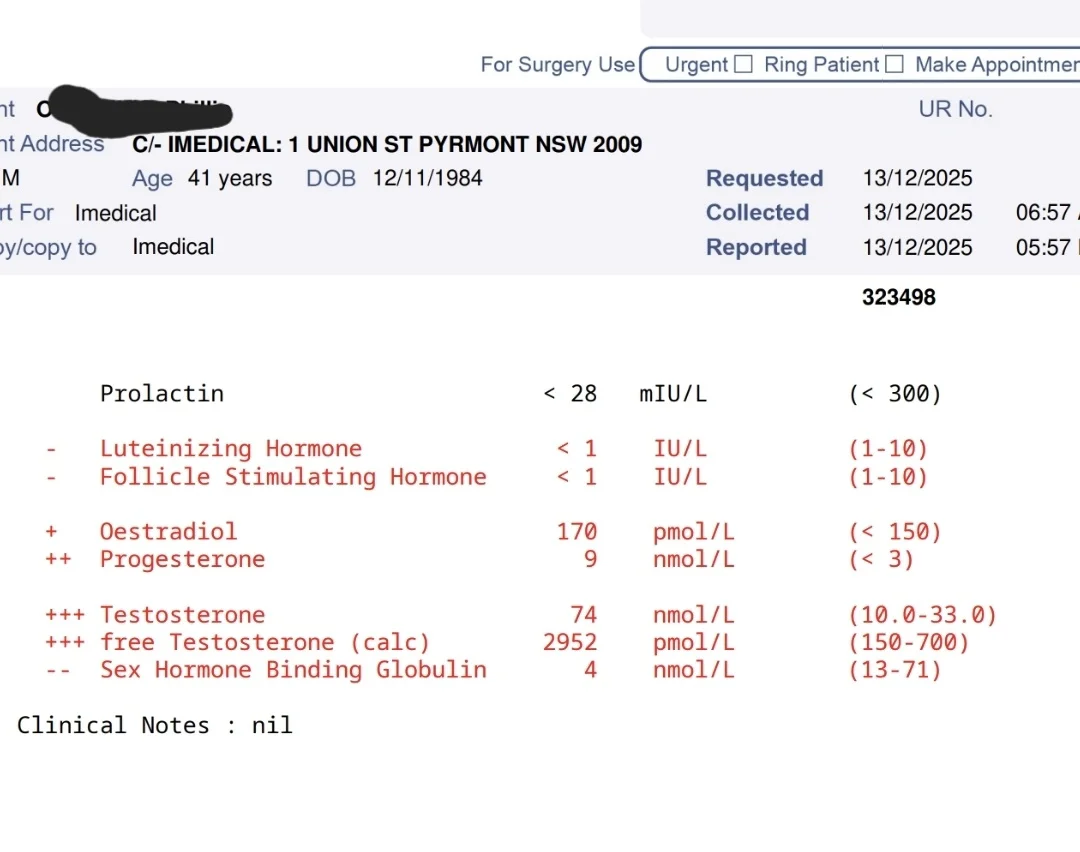Select the report number 323498

pos(899,298)
